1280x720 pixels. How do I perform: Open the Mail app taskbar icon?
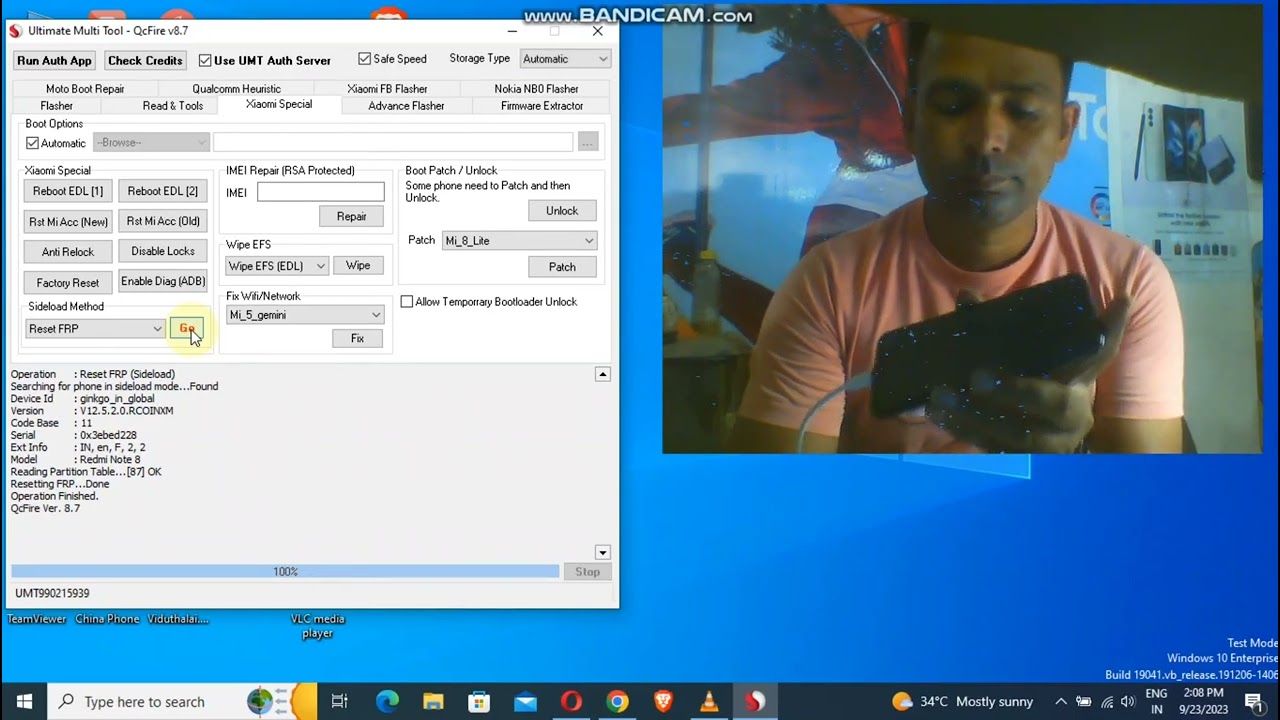525,701
